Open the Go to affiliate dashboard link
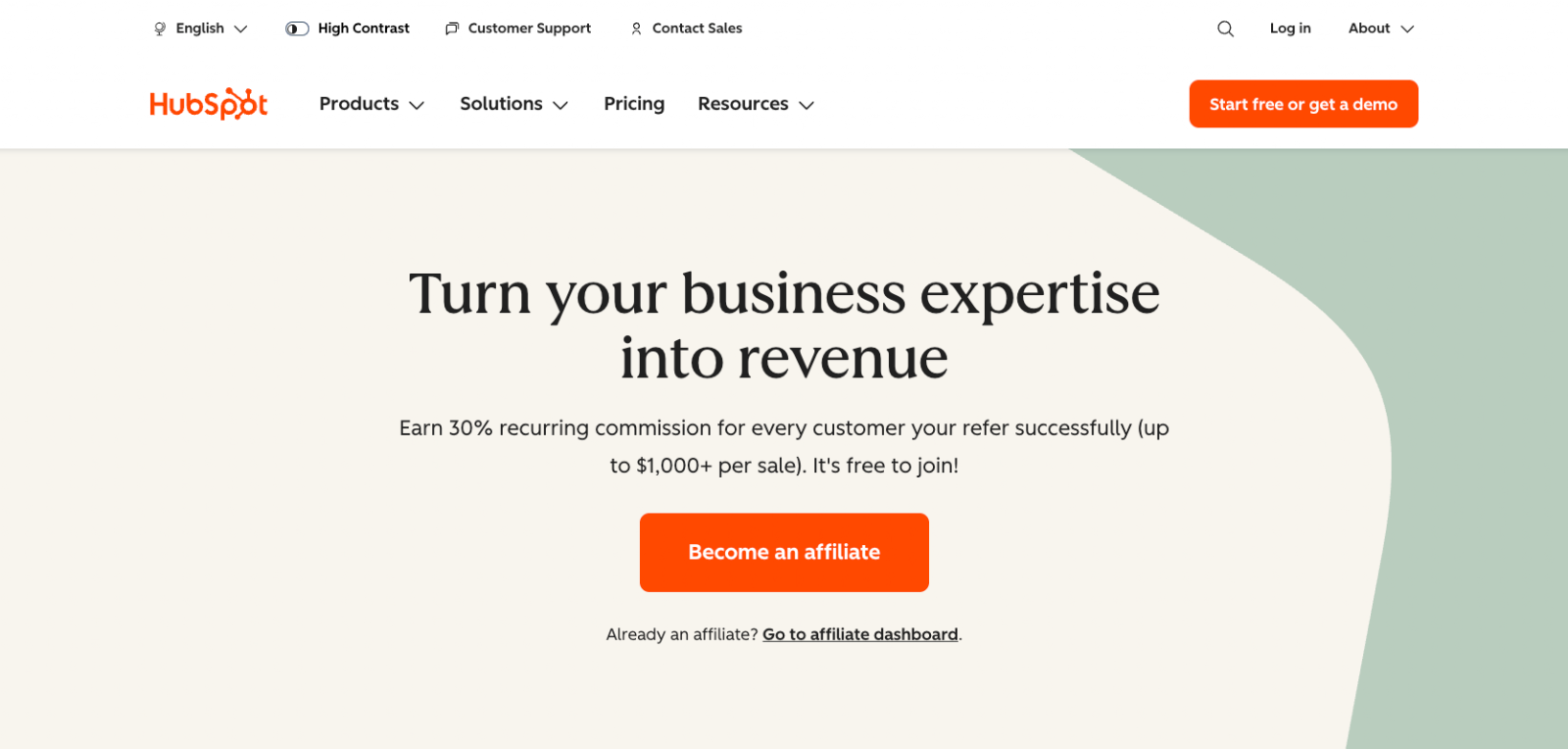 point(859,634)
